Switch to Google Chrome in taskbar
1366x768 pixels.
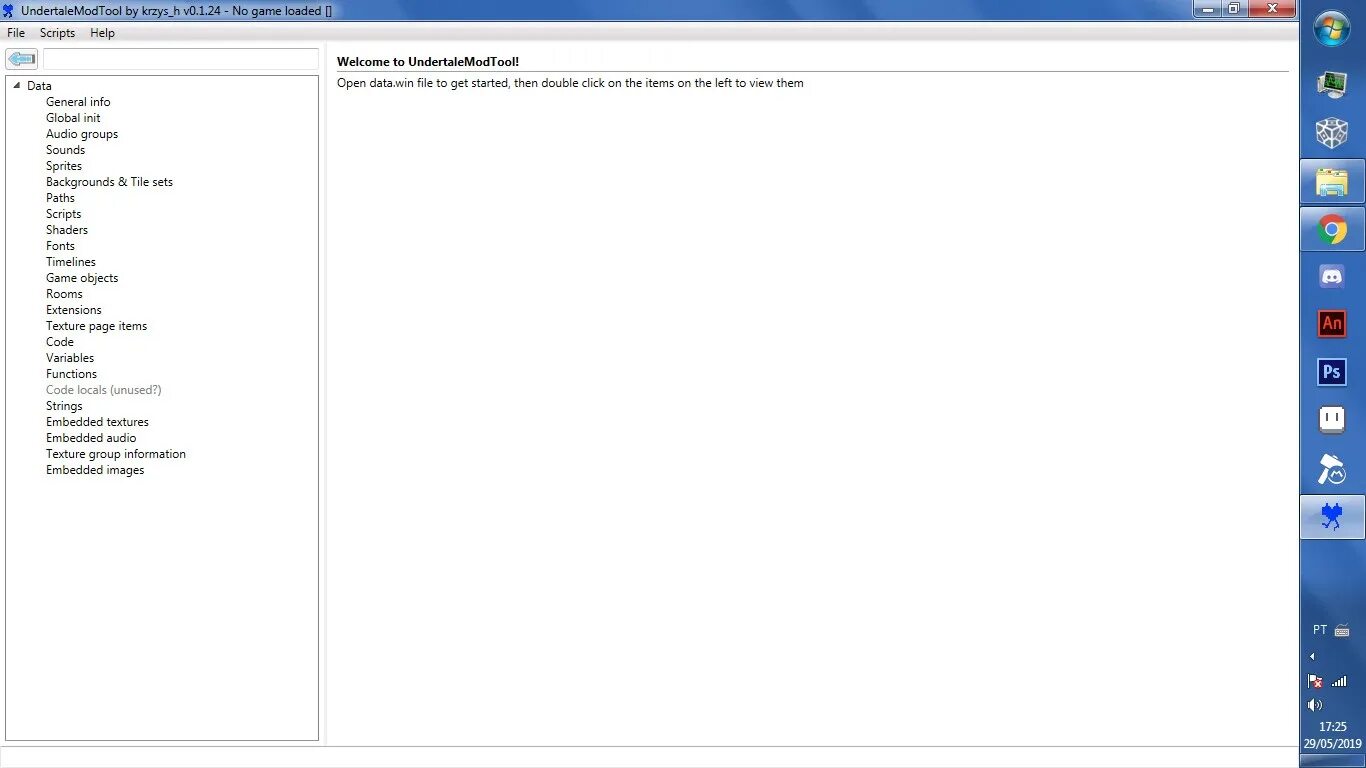(1332, 231)
